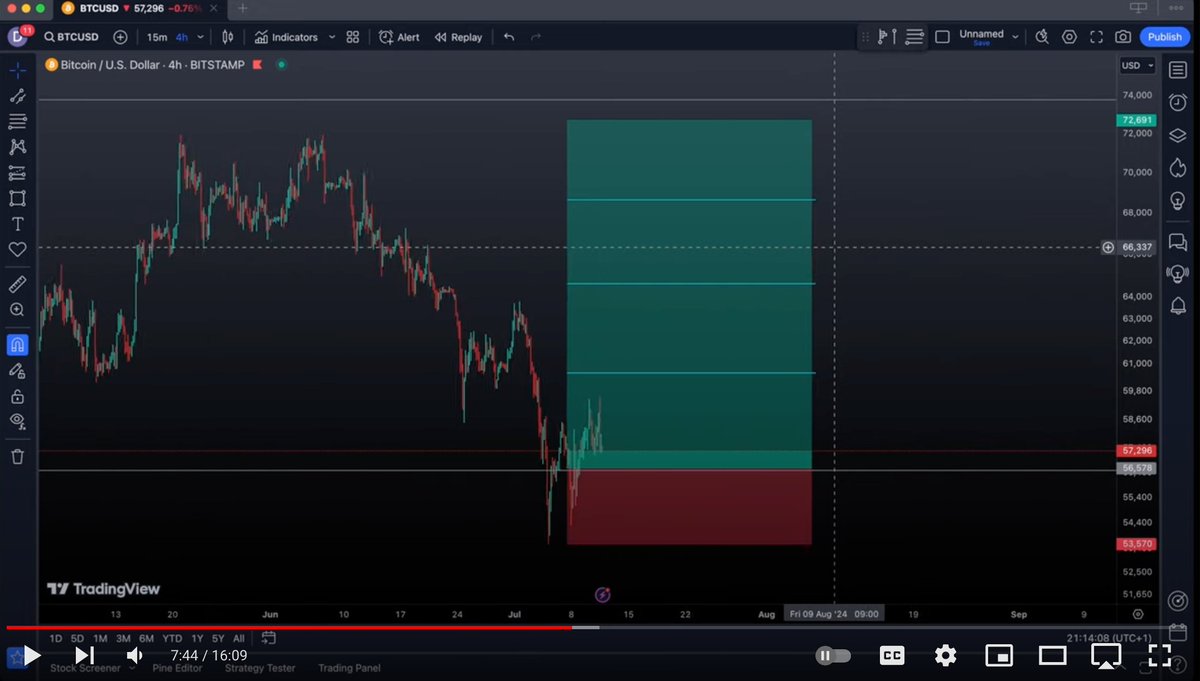The height and width of the screenshot is (681, 1200).
Task: Open the layout setup square icon
Action: point(942,37)
